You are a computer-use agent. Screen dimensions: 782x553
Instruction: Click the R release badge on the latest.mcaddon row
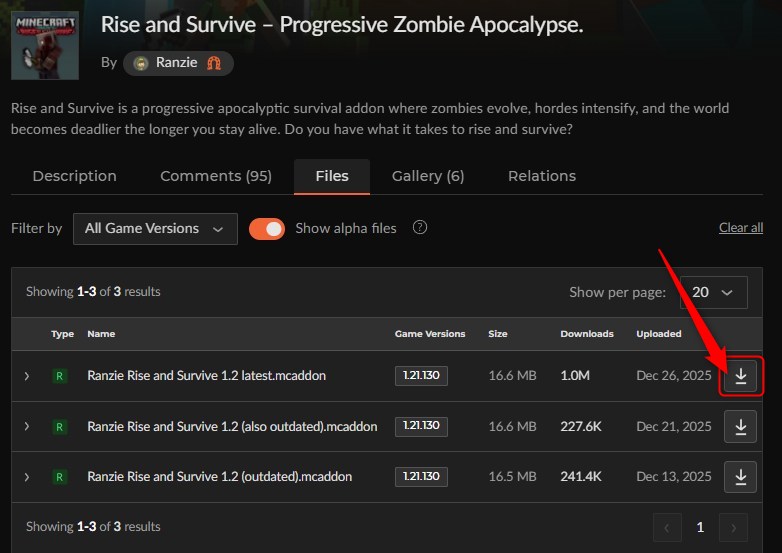[59, 375]
